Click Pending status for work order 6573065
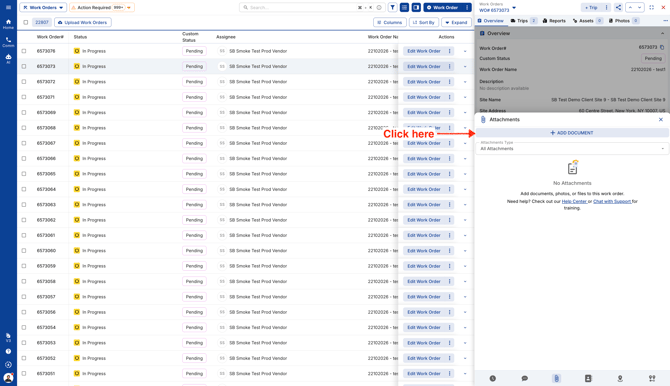670x386 pixels. (x=194, y=174)
